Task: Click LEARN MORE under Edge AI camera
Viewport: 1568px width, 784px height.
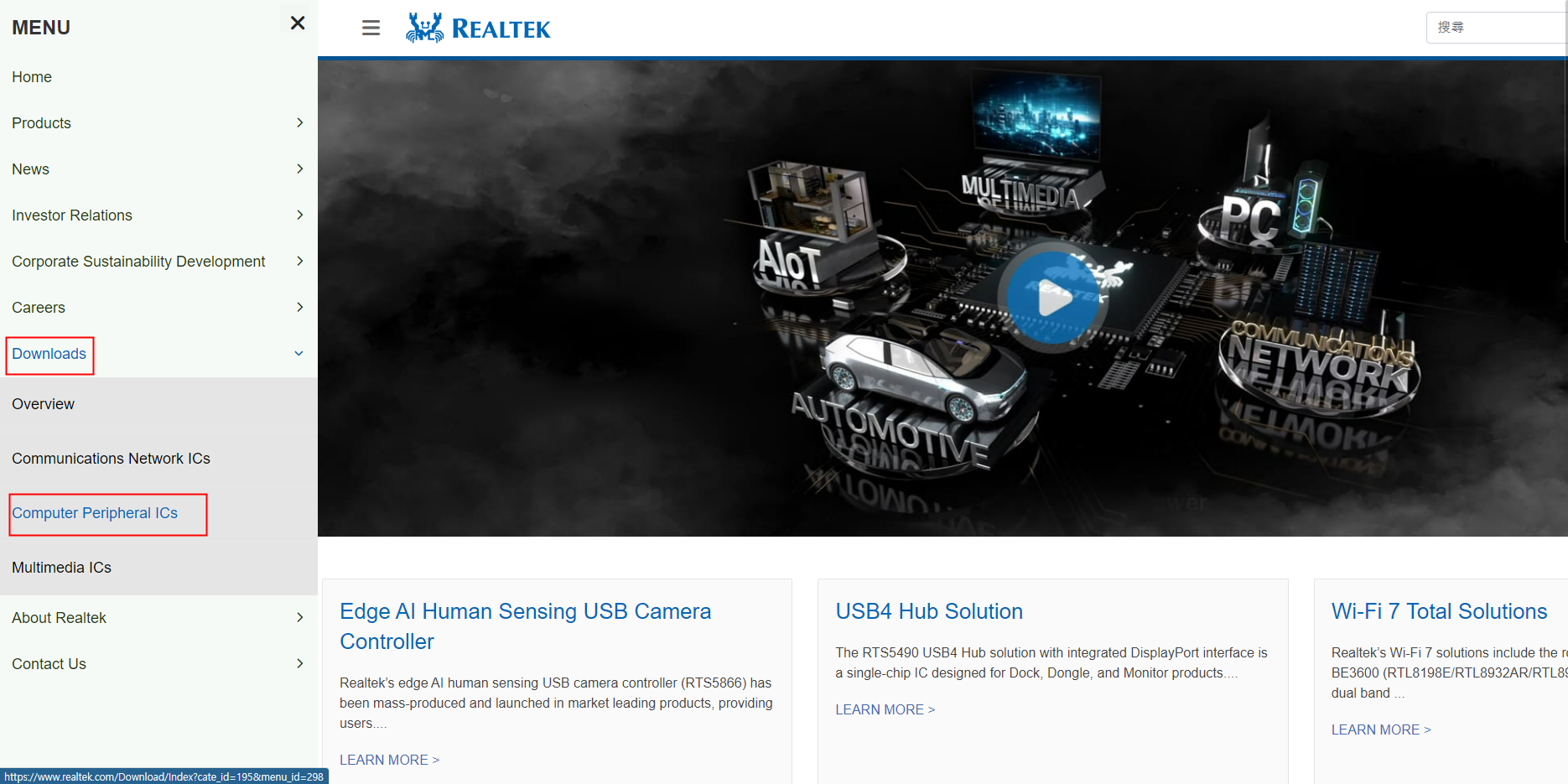Action: click(389, 760)
